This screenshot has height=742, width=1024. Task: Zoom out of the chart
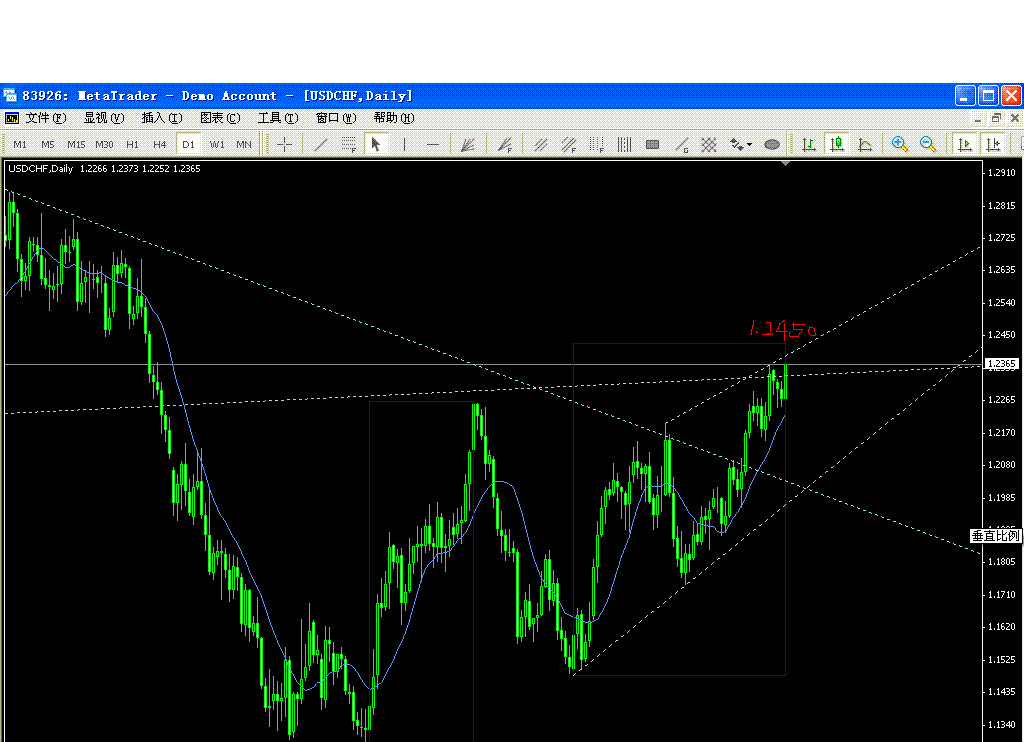point(928,144)
